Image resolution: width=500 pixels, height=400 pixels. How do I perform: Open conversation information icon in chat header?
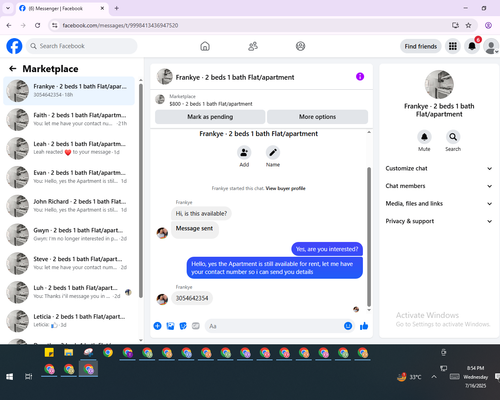click(x=360, y=77)
